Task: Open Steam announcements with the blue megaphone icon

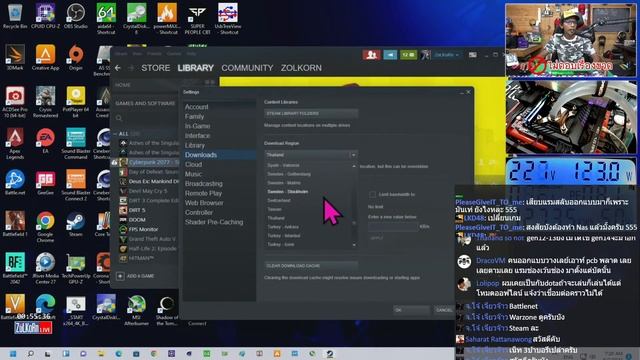Action: pos(390,55)
